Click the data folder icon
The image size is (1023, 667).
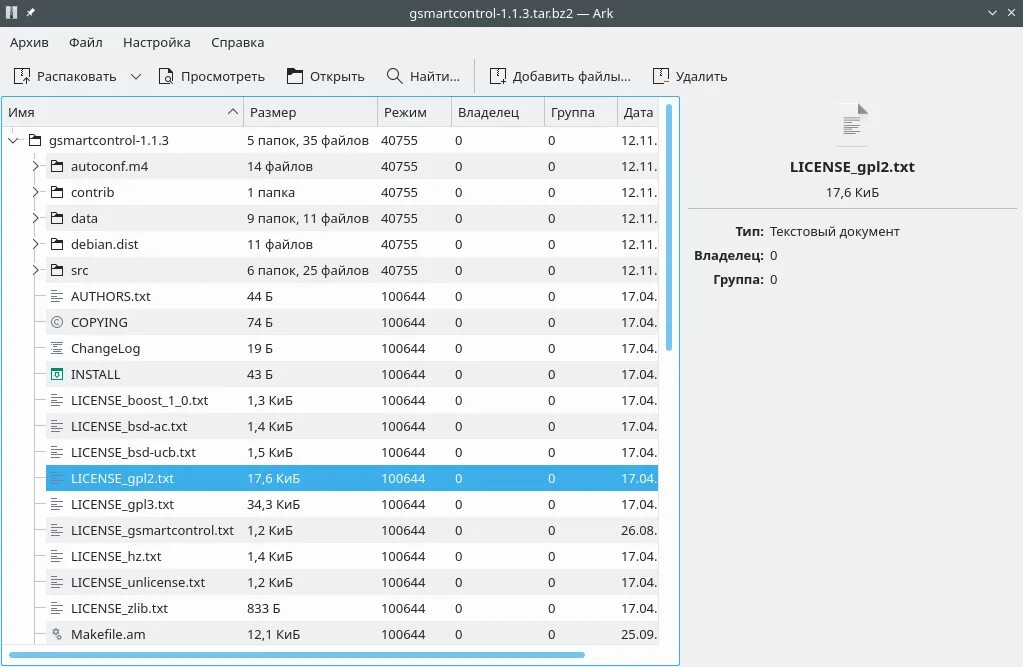click(x=57, y=218)
